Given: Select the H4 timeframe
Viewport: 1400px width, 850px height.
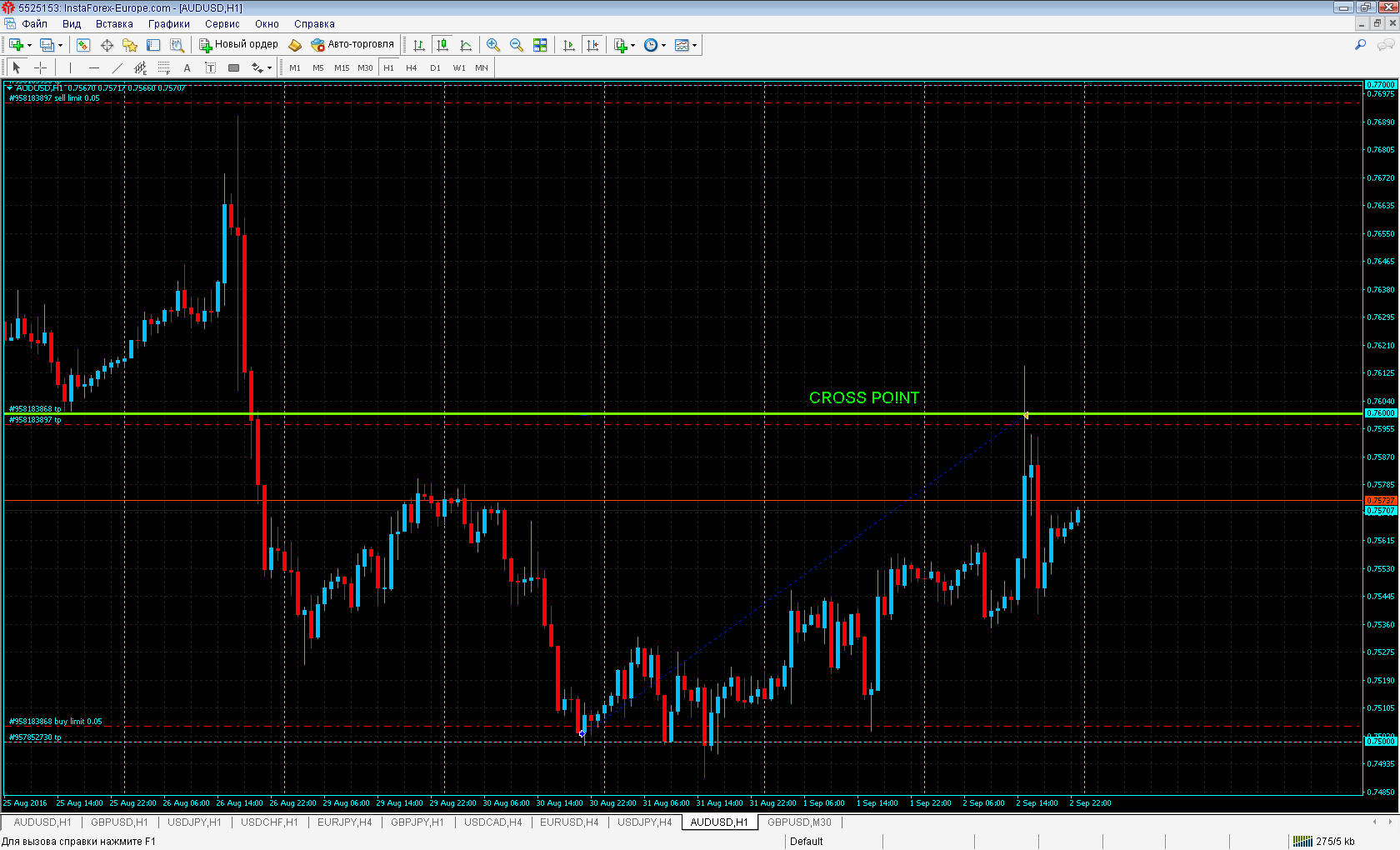Looking at the screenshot, I should pos(412,67).
